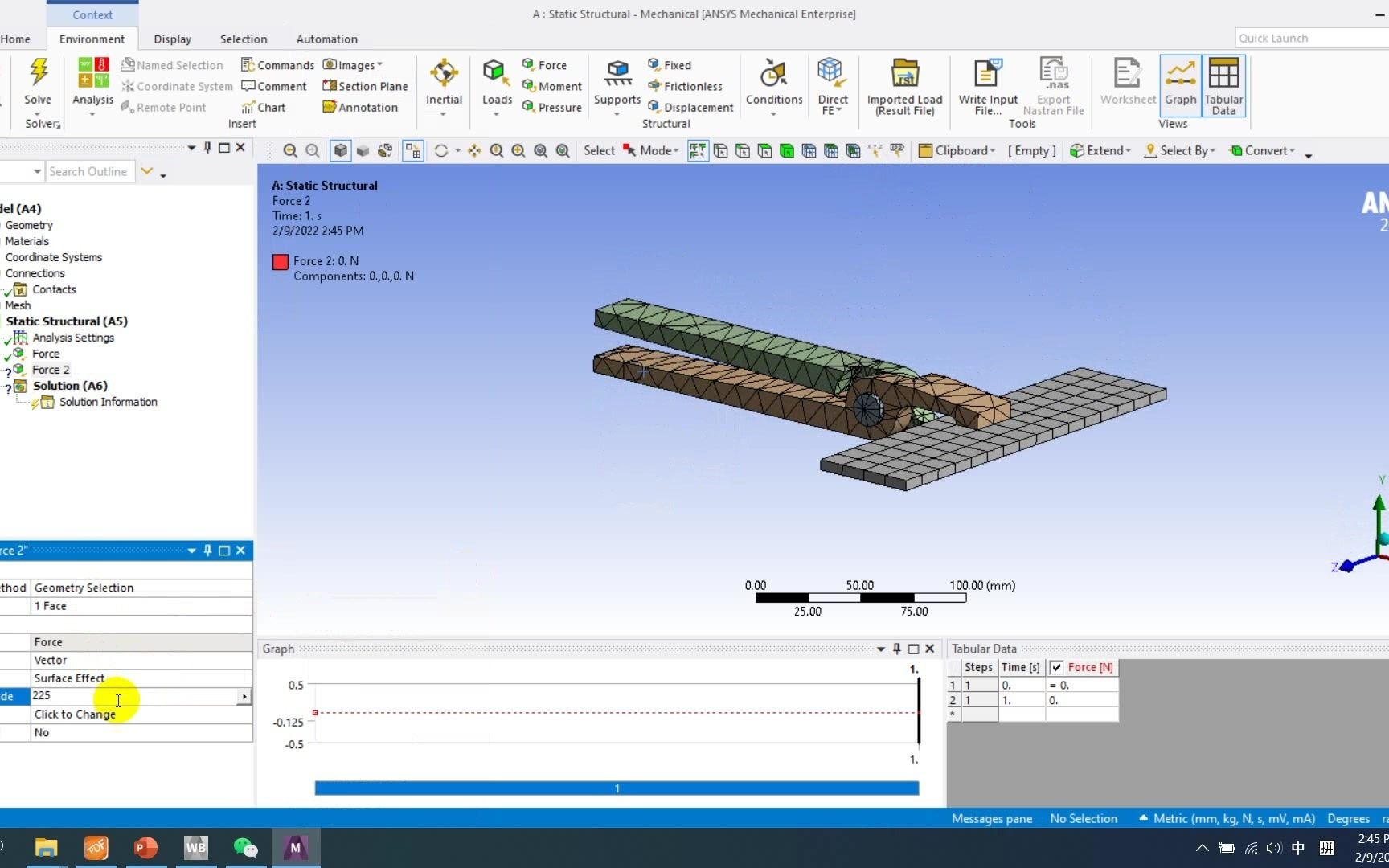Image resolution: width=1389 pixels, height=868 pixels.
Task: Switch to the Selection tab
Action: tap(244, 39)
